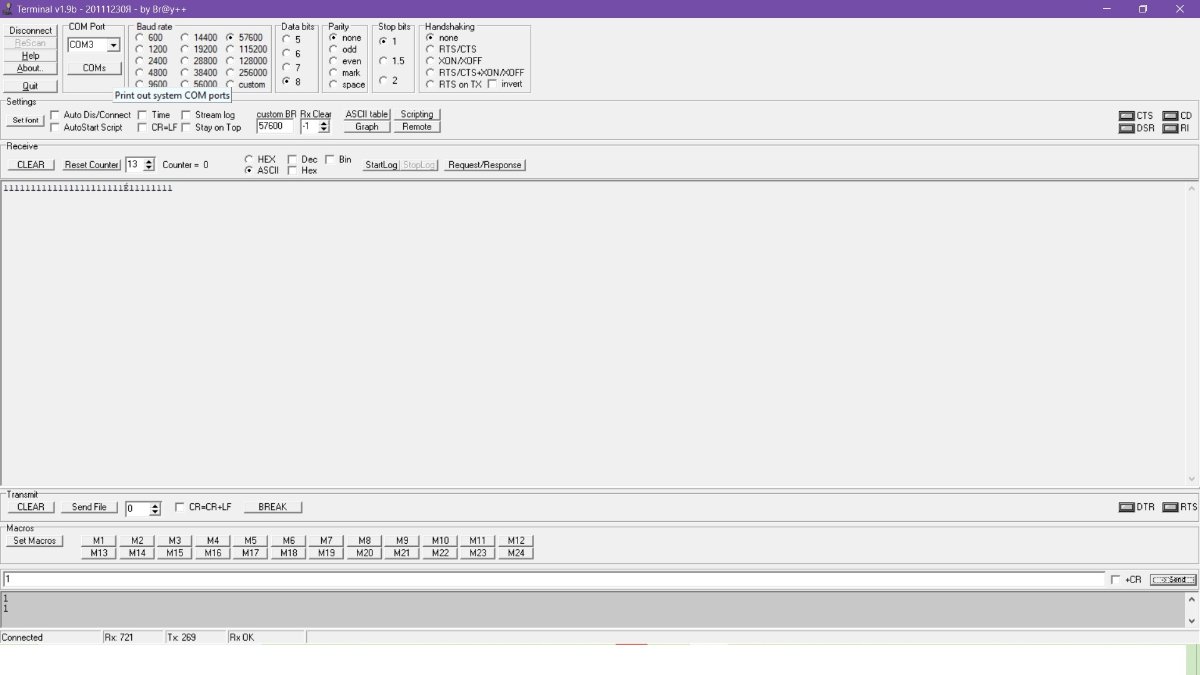Select 9600 baud rate
Screen dimensions: 1200x675
(x=140, y=84)
